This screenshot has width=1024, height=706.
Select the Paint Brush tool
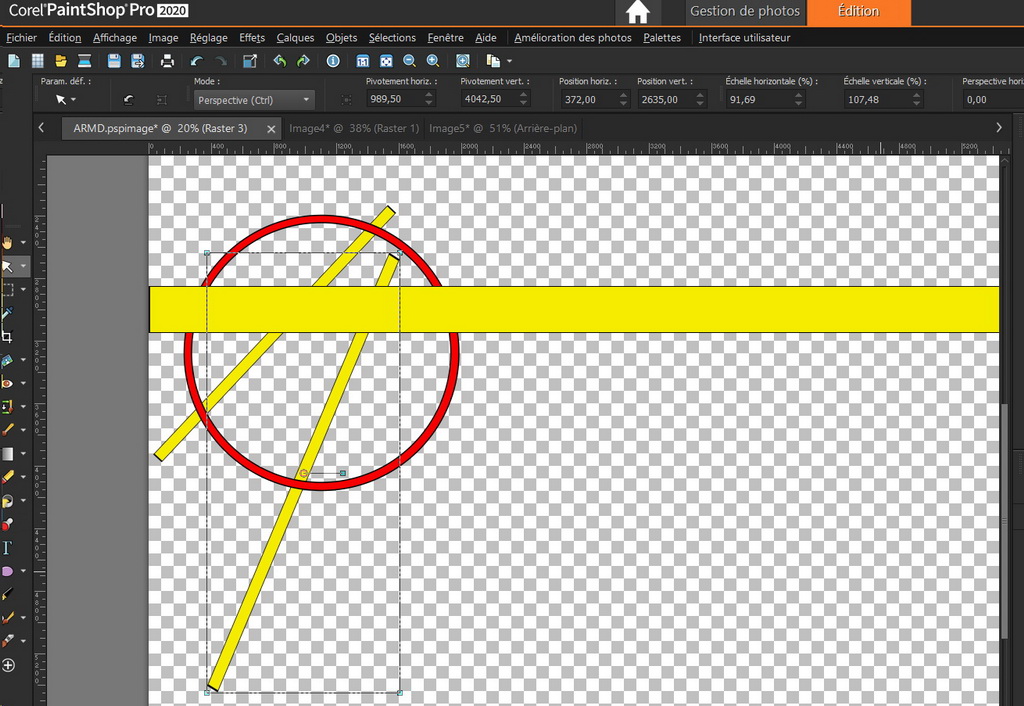(x=7, y=430)
